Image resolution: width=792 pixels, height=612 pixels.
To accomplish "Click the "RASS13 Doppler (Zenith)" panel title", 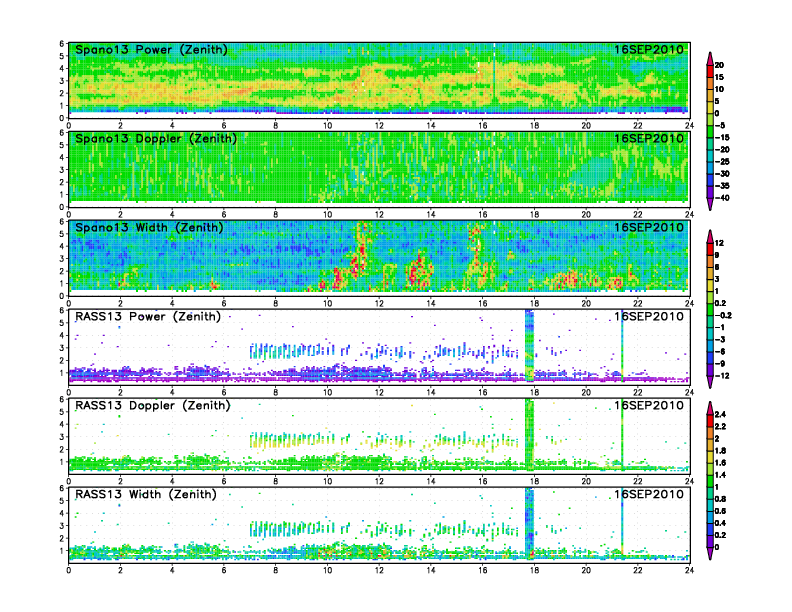I will pos(153,405).
